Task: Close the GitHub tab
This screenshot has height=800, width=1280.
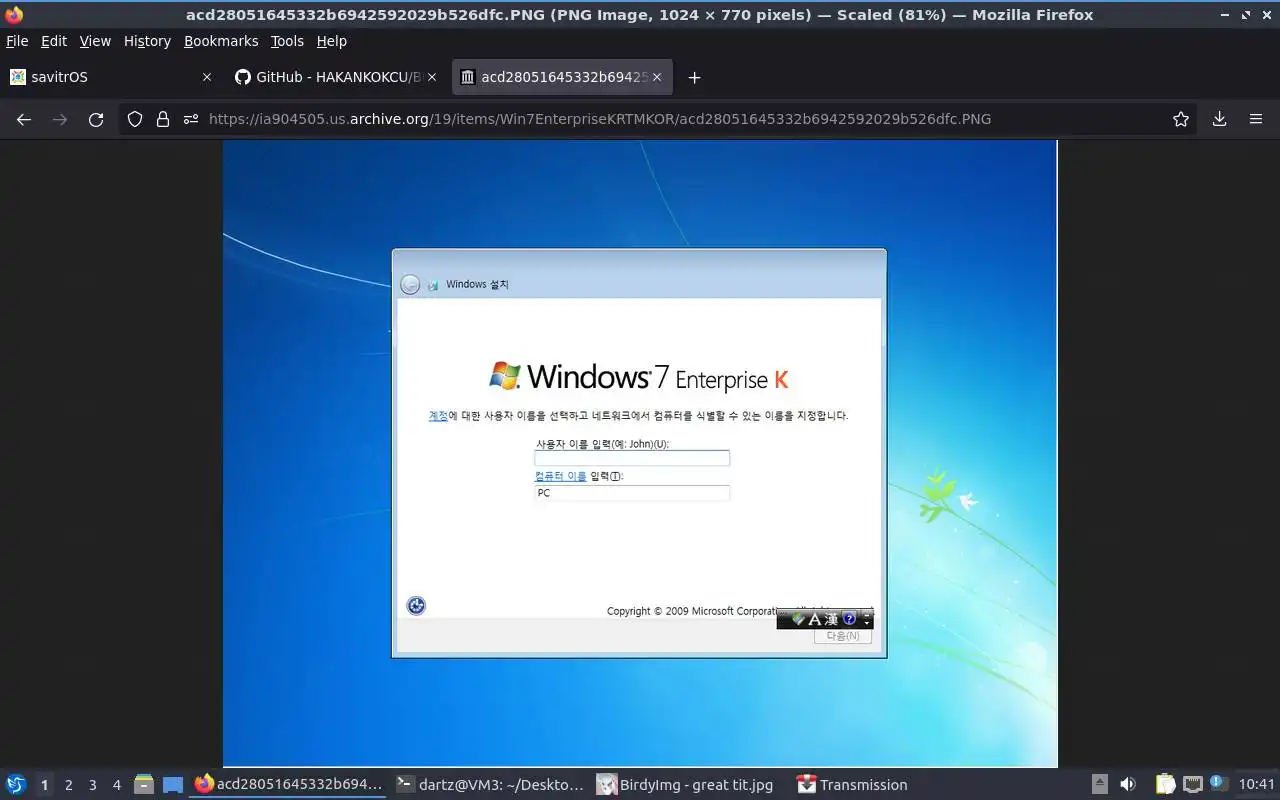Action: (x=432, y=77)
